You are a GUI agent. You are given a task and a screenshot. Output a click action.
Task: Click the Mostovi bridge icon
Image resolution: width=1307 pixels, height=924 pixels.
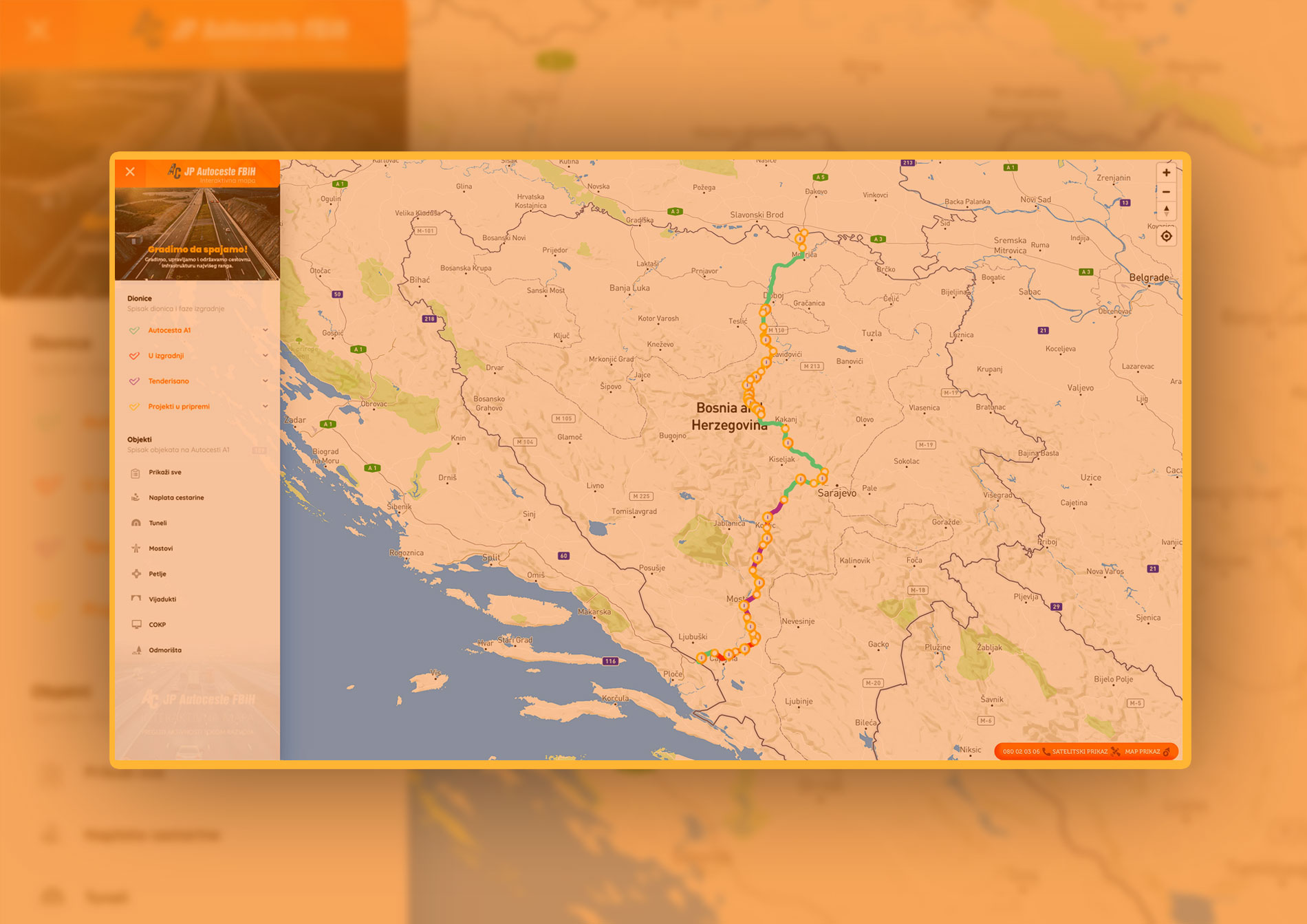pos(136,548)
